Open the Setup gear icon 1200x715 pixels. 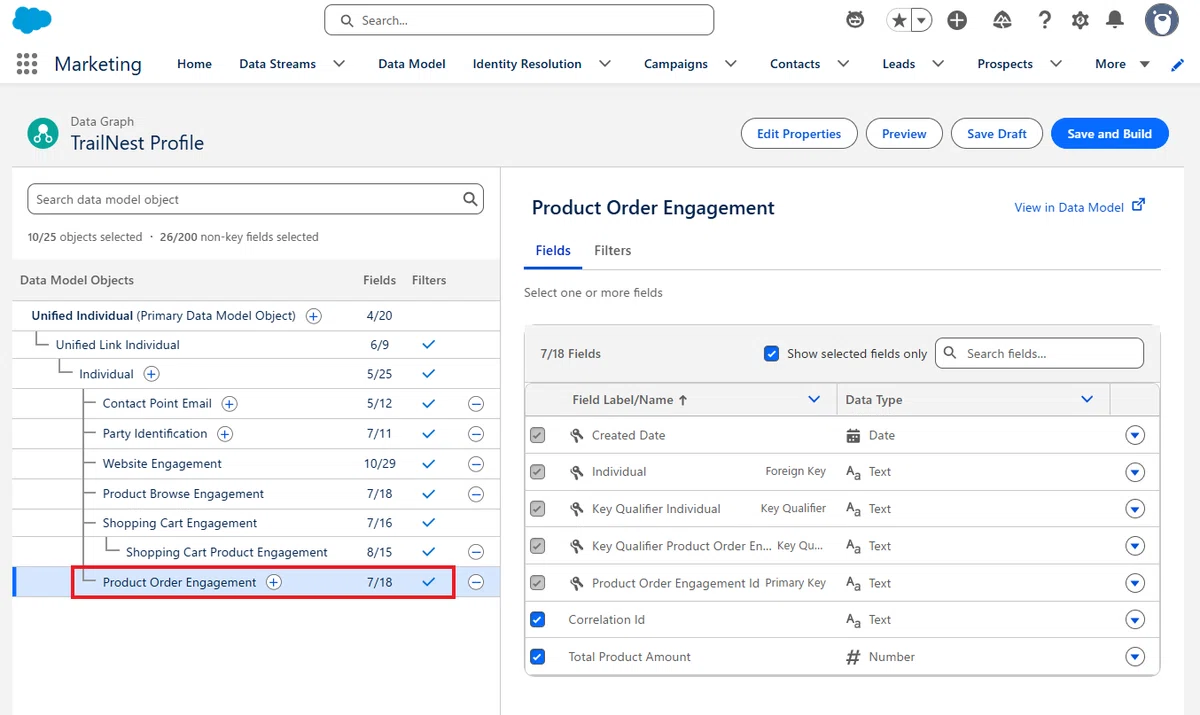(1080, 20)
